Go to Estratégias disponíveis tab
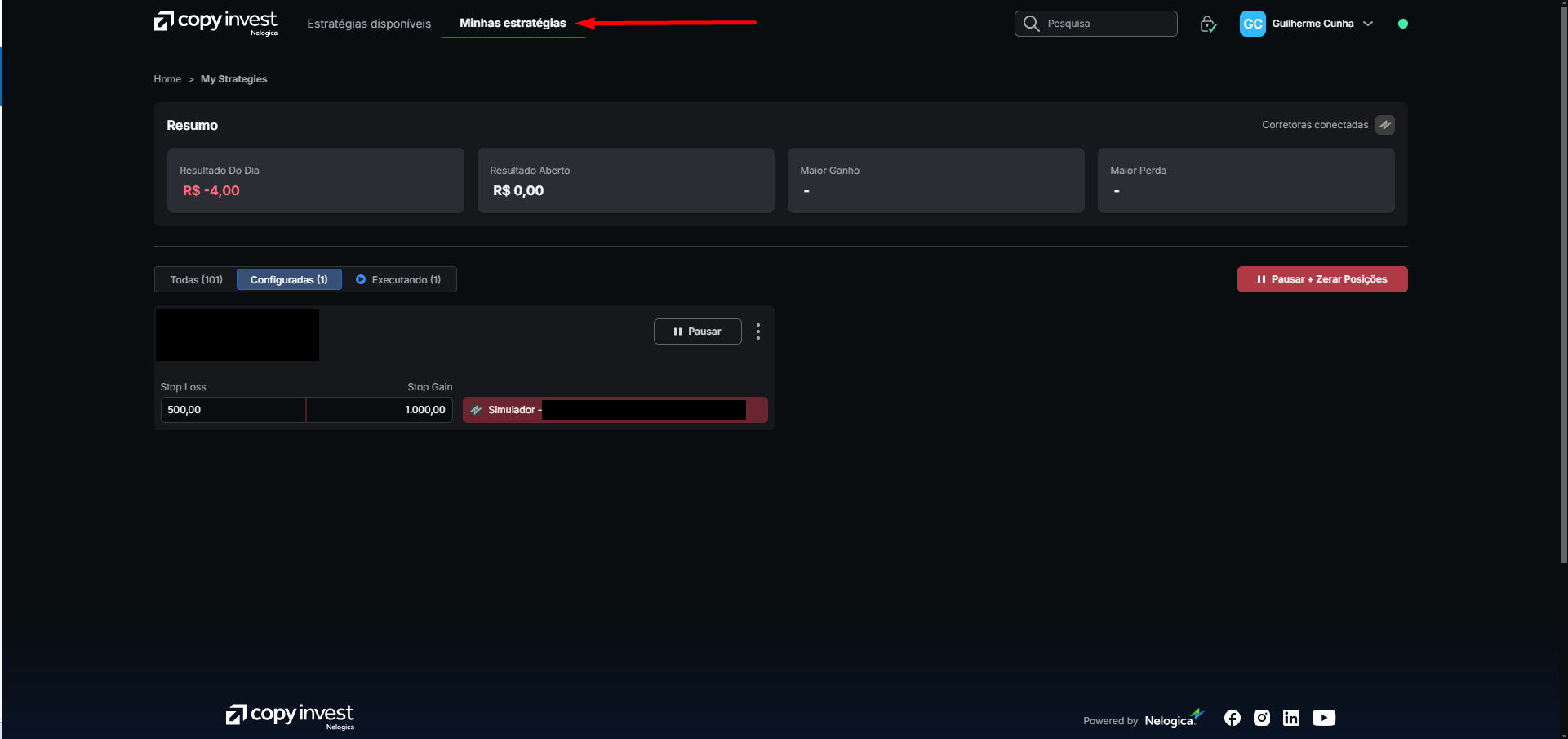 pyautogui.click(x=369, y=24)
